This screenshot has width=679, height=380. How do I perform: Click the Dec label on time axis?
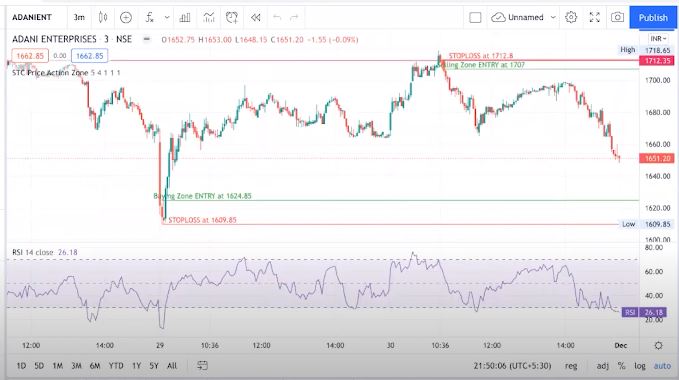click(621, 345)
